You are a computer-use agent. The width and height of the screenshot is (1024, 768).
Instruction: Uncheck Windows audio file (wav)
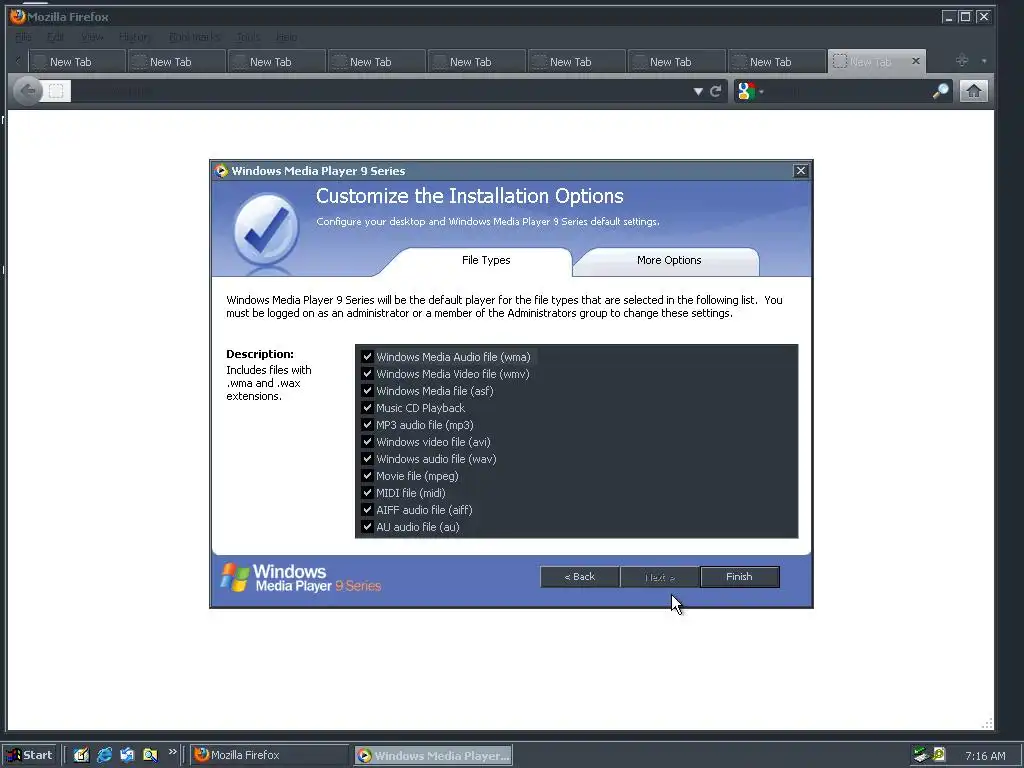point(367,458)
